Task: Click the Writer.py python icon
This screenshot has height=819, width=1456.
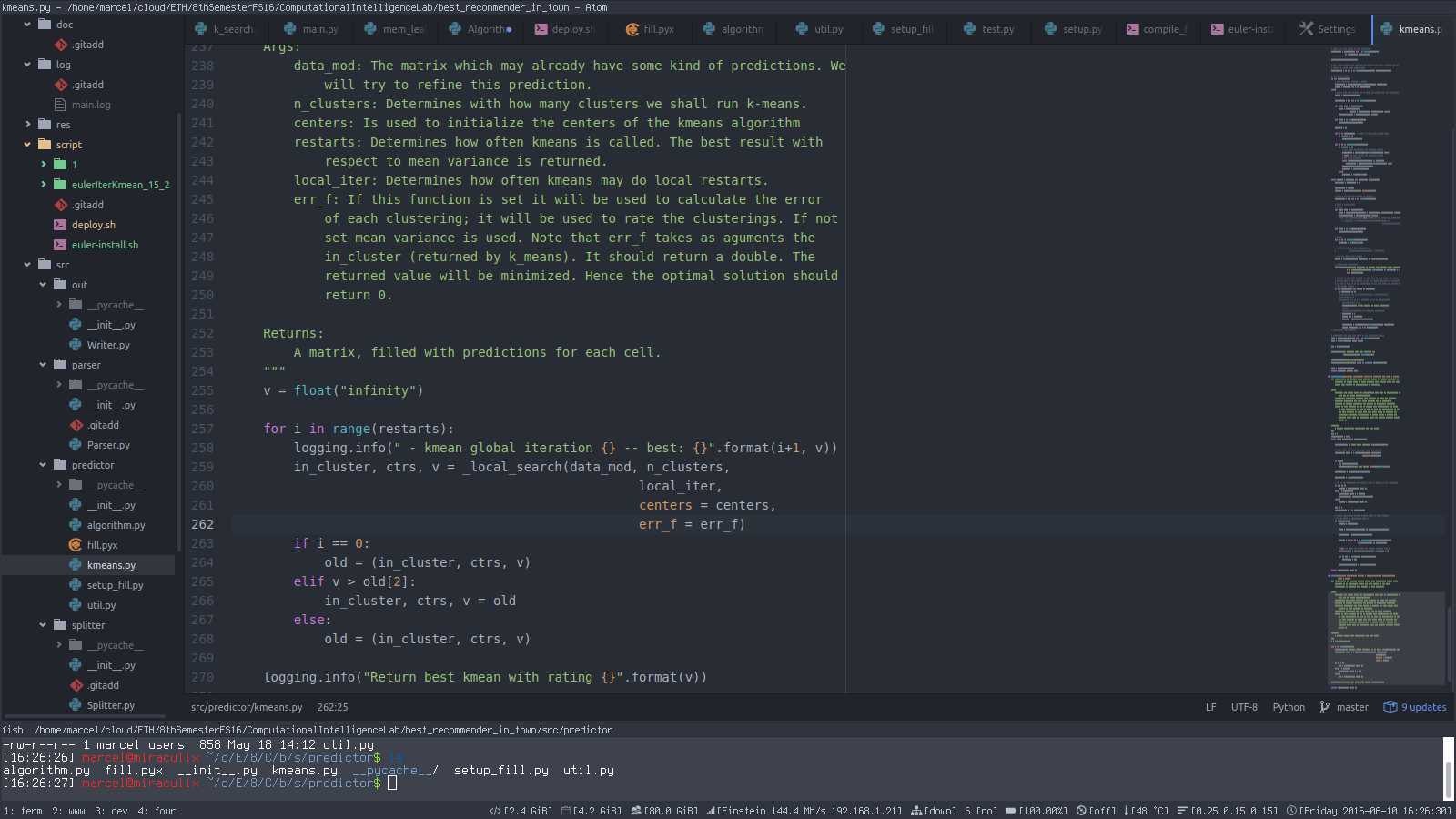Action: click(x=76, y=345)
